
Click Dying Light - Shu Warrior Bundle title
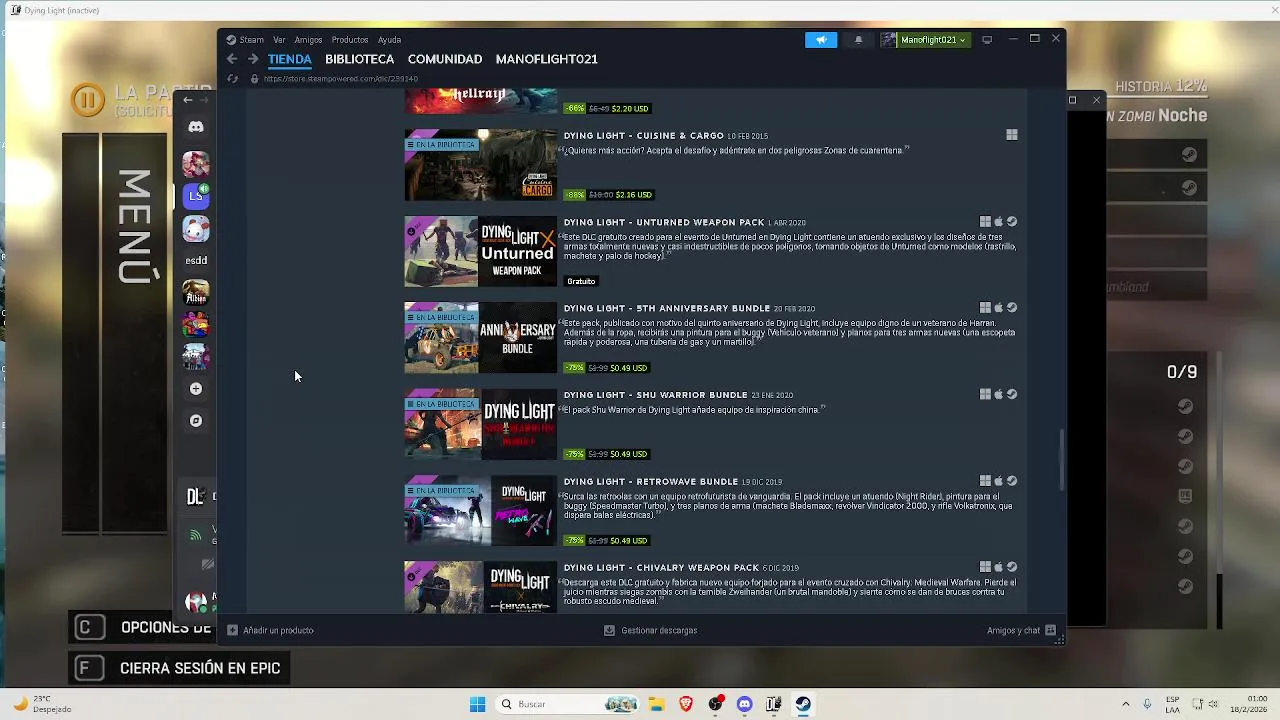(655, 395)
